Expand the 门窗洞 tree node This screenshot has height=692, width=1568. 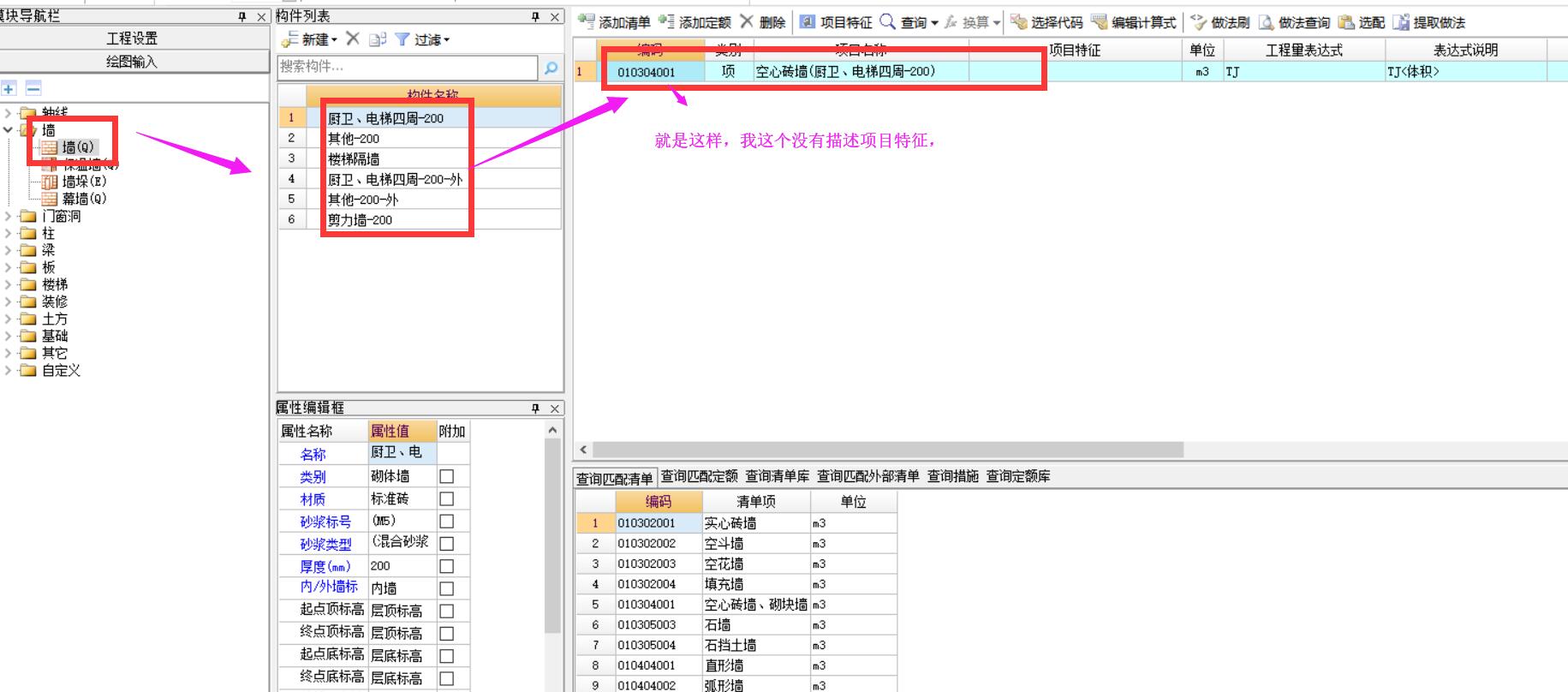(x=8, y=216)
